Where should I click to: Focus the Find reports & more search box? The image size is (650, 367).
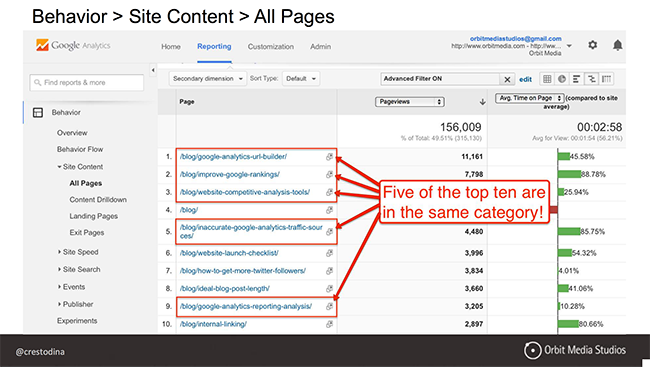point(87,83)
